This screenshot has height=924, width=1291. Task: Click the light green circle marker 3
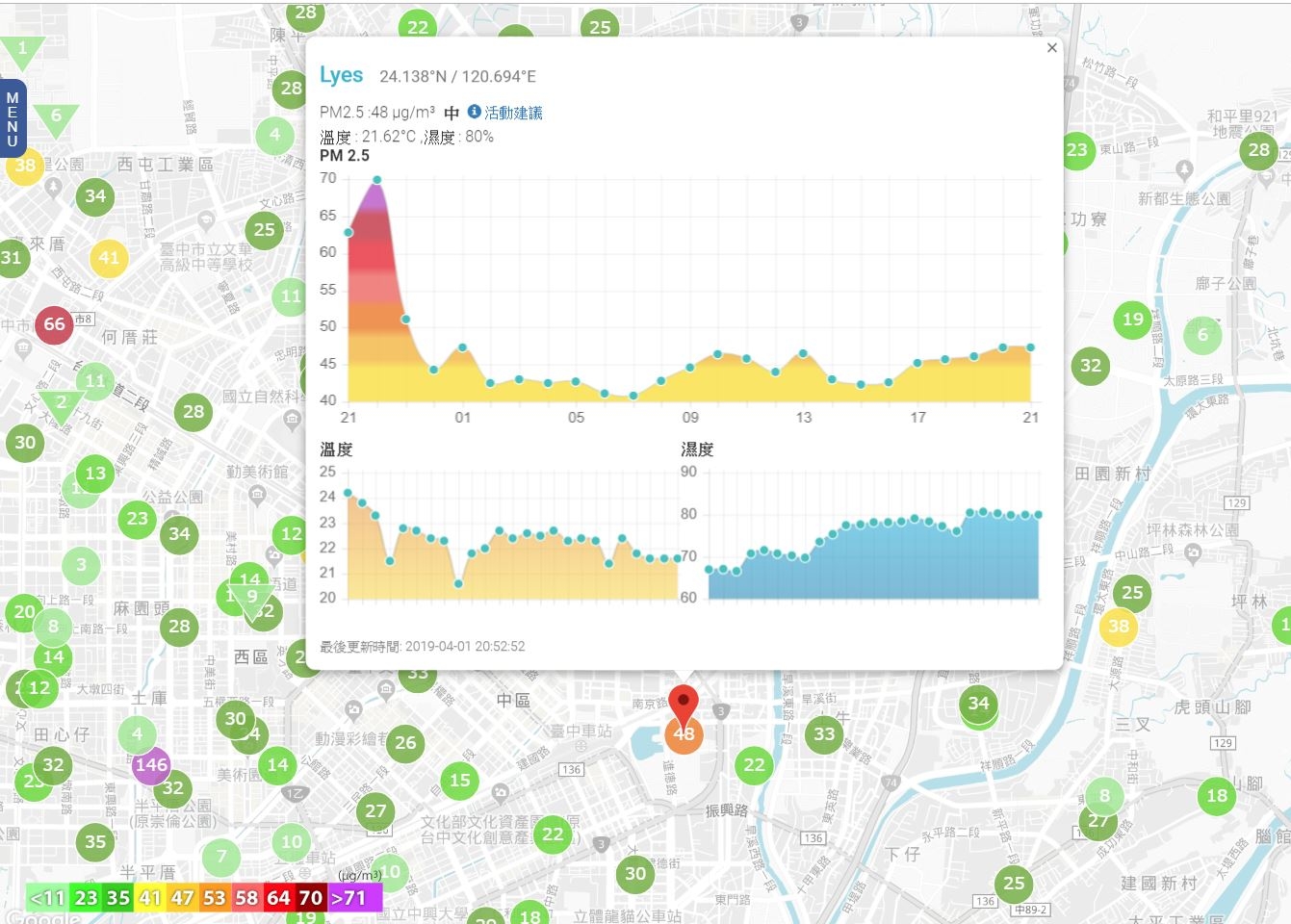(81, 565)
